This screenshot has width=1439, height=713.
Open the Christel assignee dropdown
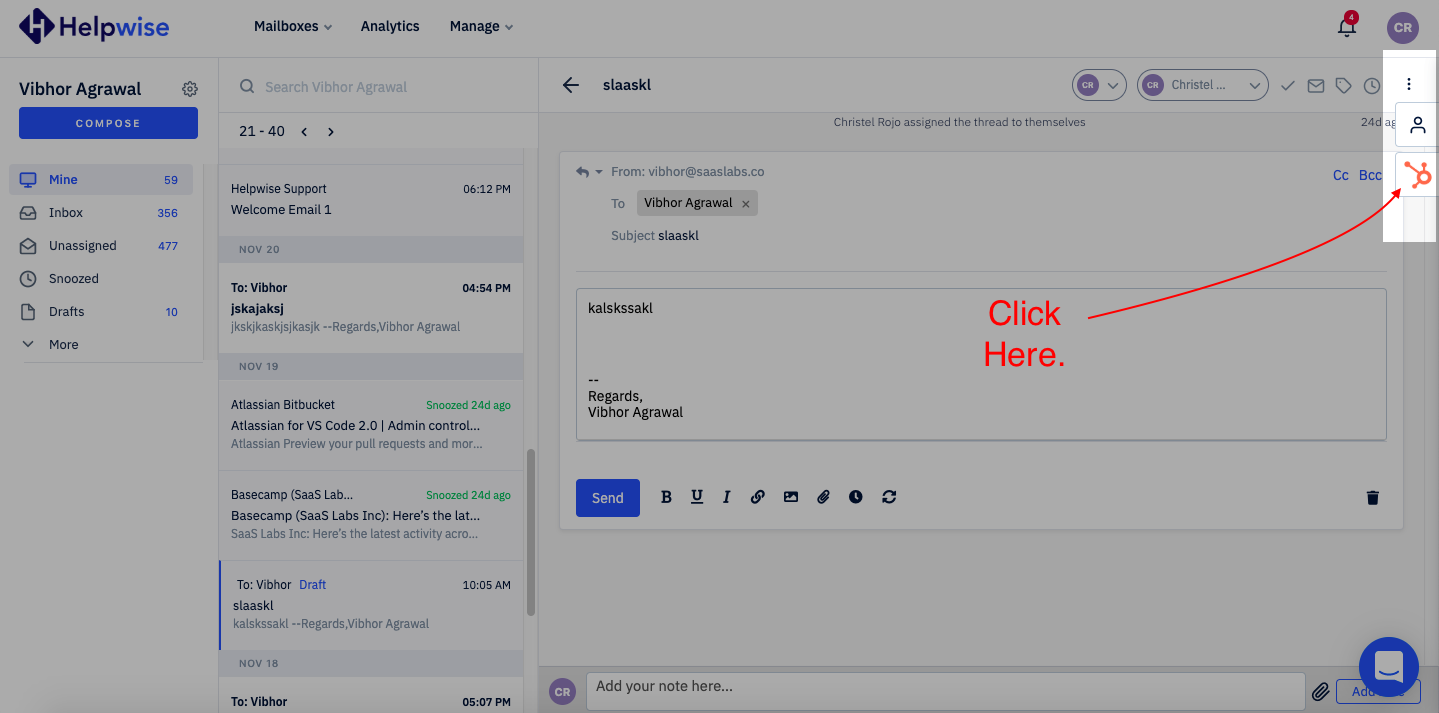coord(1202,85)
